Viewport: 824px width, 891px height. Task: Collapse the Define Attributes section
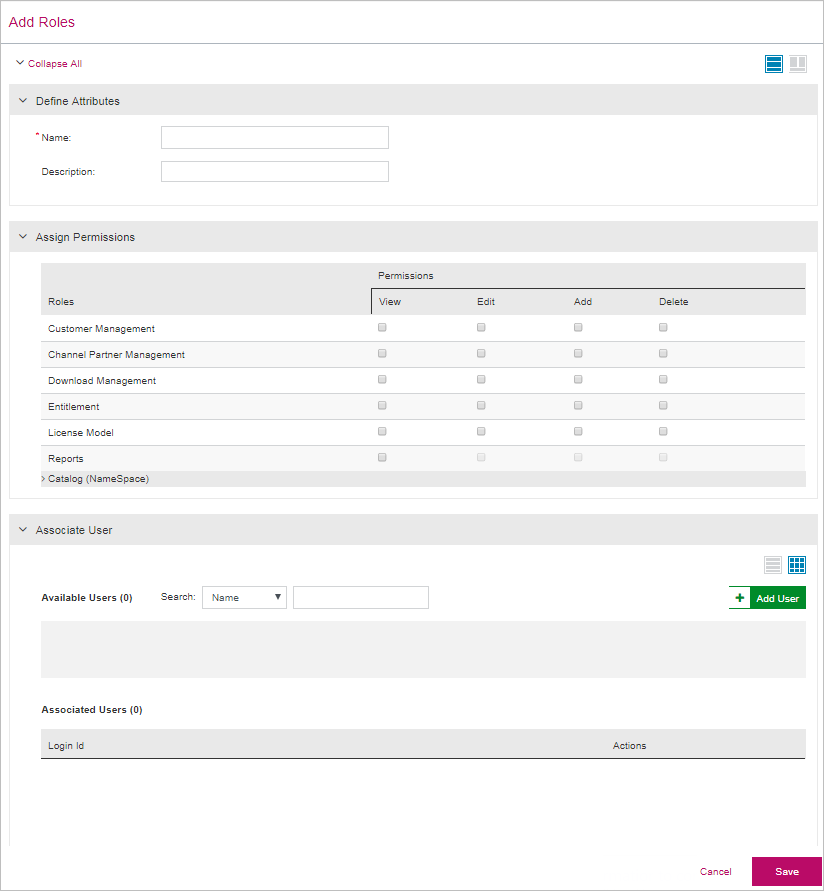coord(23,101)
